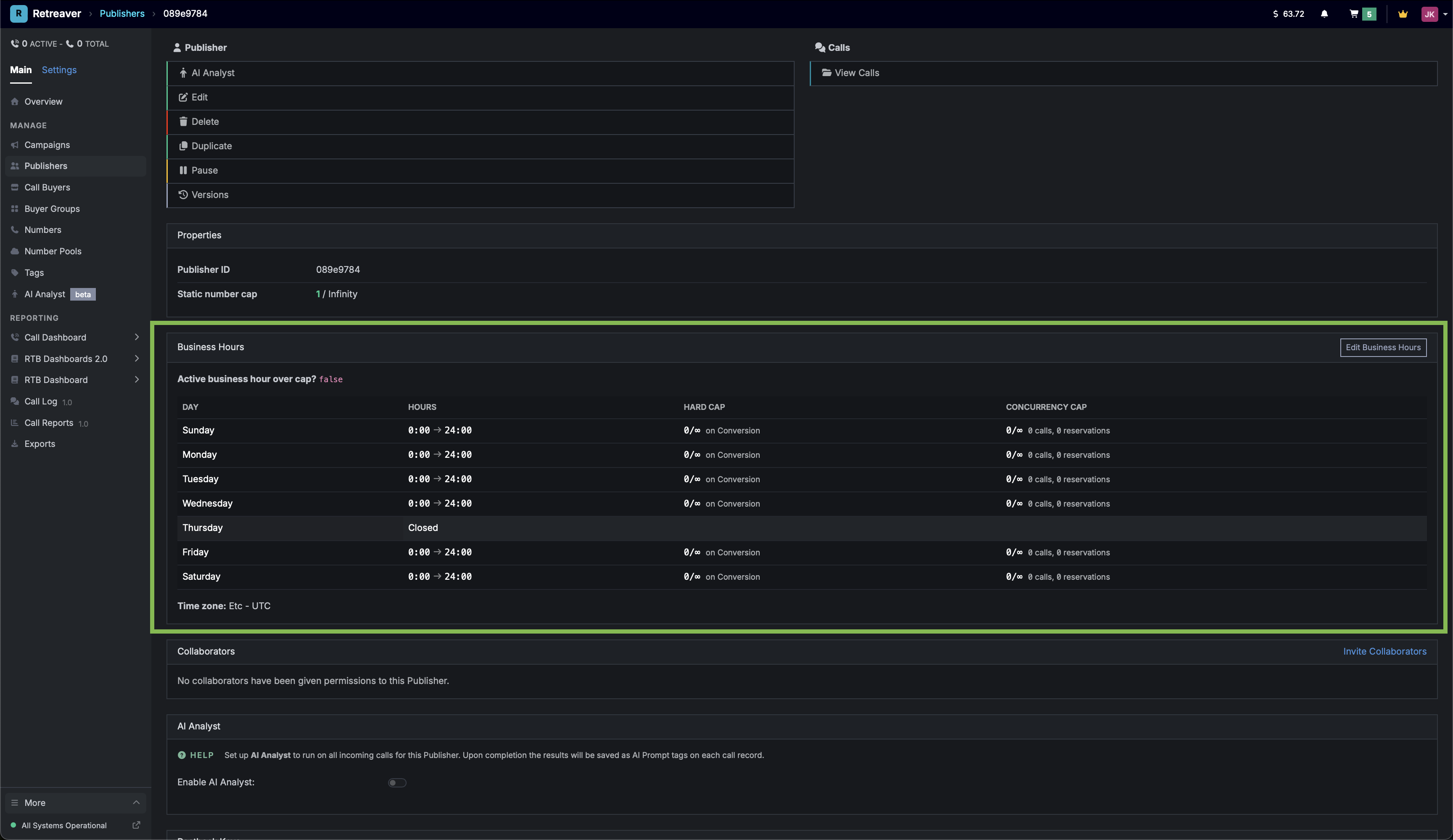The width and height of the screenshot is (1453, 840).
Task: Open publisher Versions history
Action: 480,195
